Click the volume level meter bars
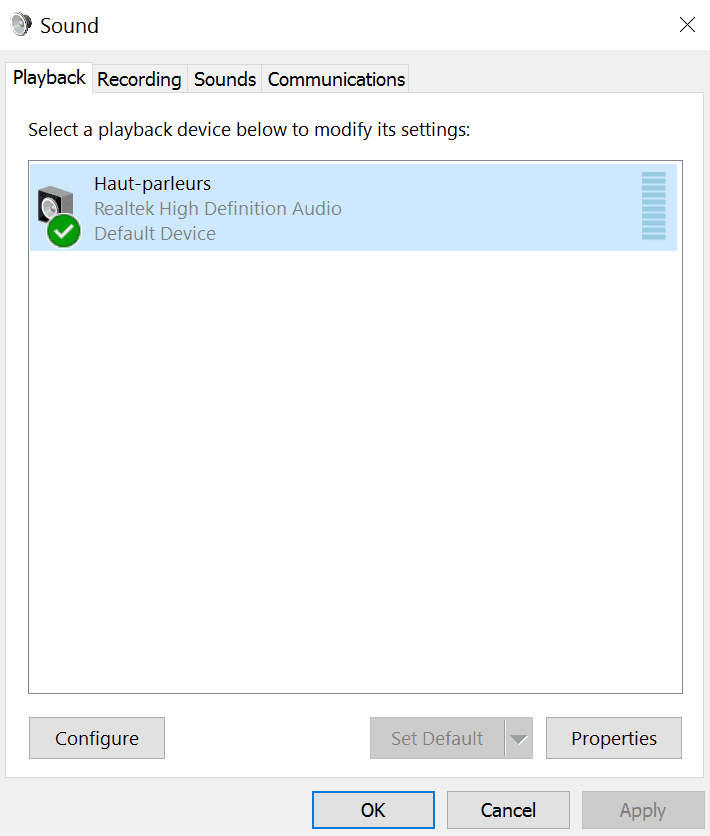The height and width of the screenshot is (836, 710). (655, 207)
